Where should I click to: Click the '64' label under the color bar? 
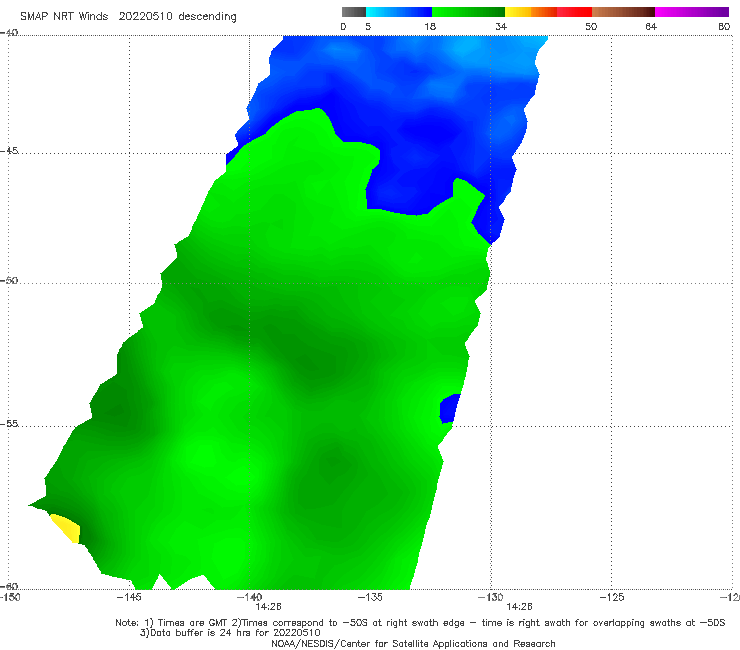[x=651, y=26]
